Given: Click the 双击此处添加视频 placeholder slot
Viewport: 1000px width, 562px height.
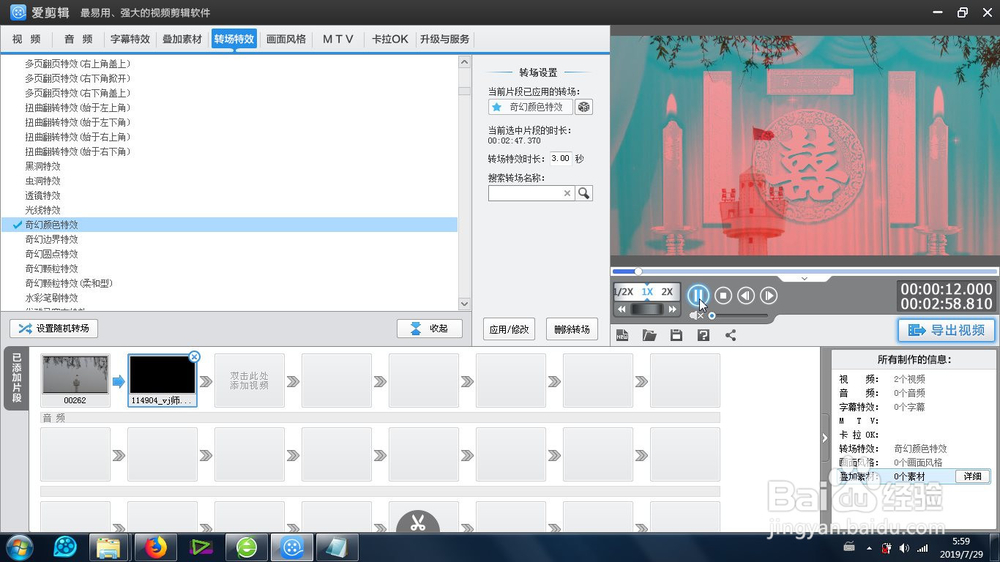Looking at the screenshot, I should 249,381.
